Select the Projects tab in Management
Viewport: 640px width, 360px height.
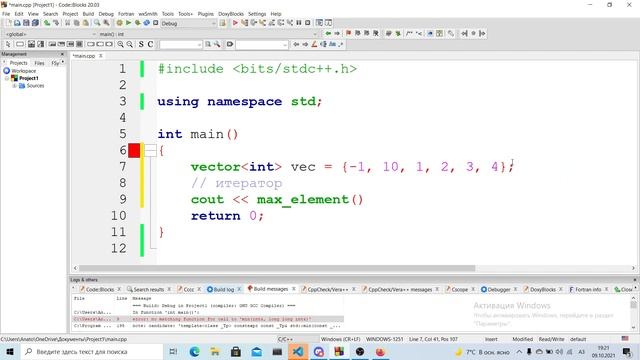[x=18, y=63]
